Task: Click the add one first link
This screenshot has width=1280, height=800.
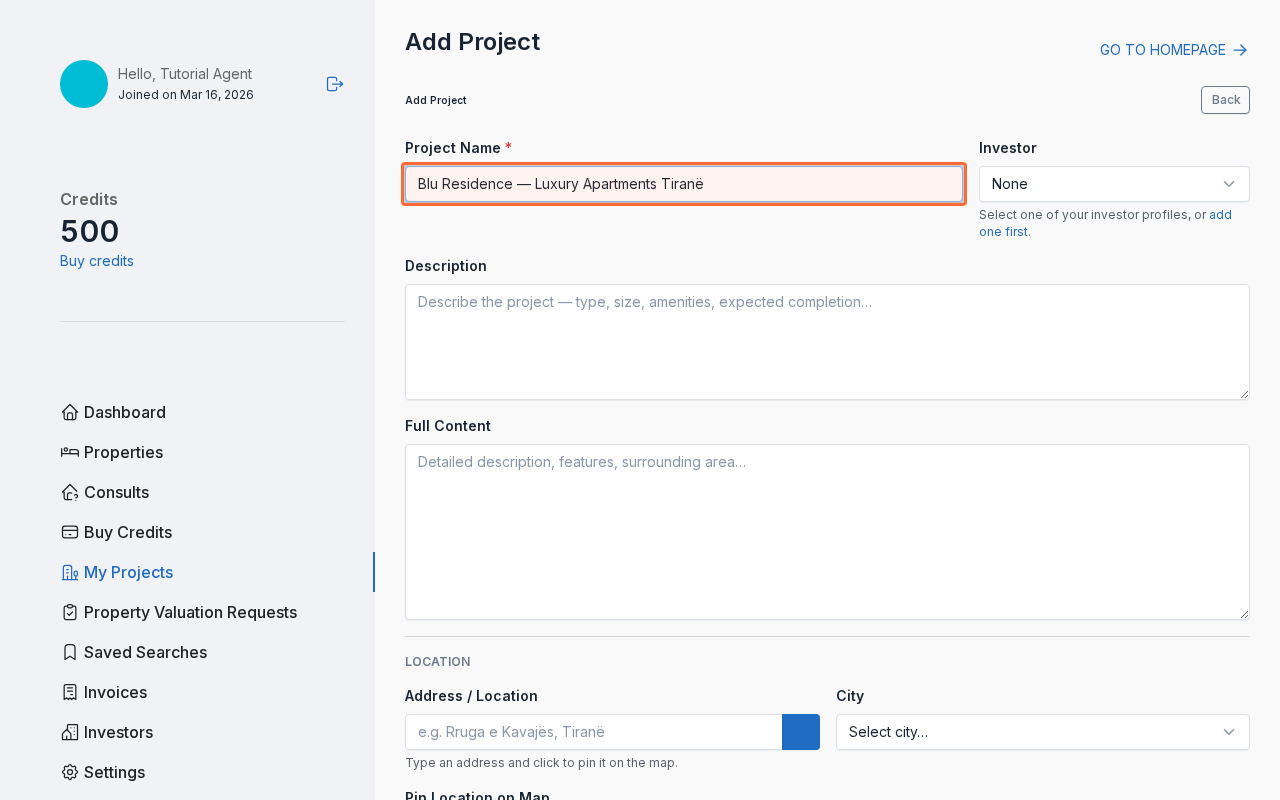Action: pos(1220,214)
